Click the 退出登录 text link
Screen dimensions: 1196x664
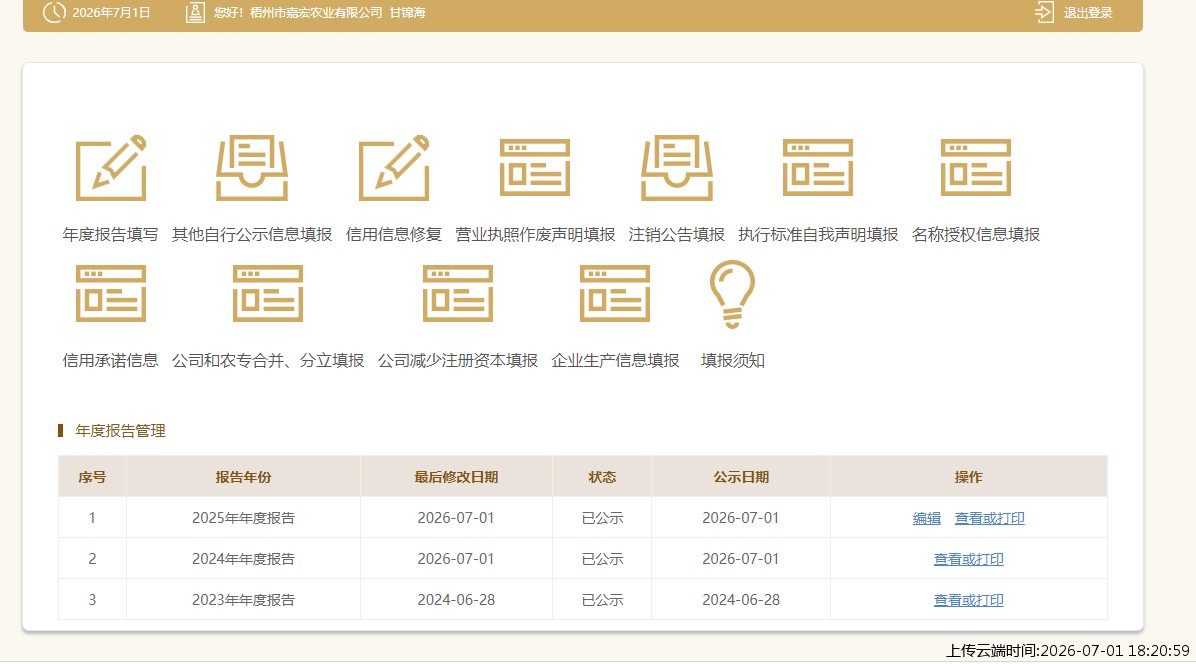pos(1088,13)
